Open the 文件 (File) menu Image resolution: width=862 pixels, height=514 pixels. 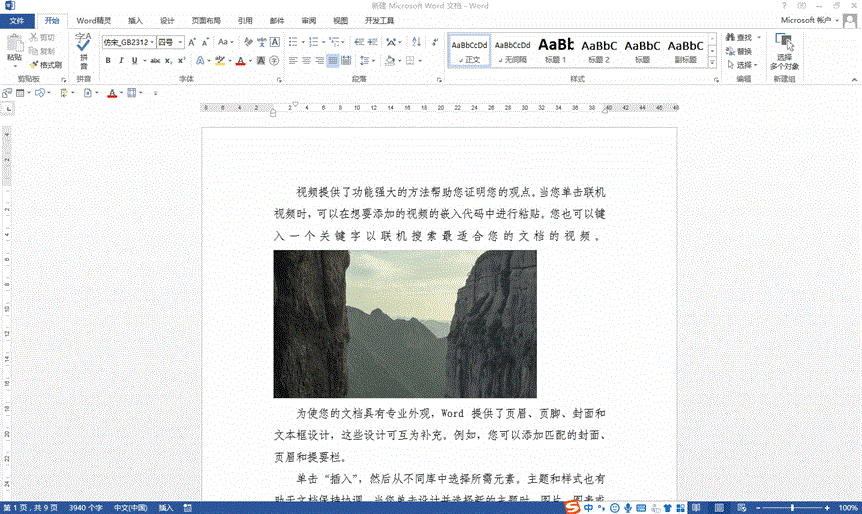click(x=17, y=20)
